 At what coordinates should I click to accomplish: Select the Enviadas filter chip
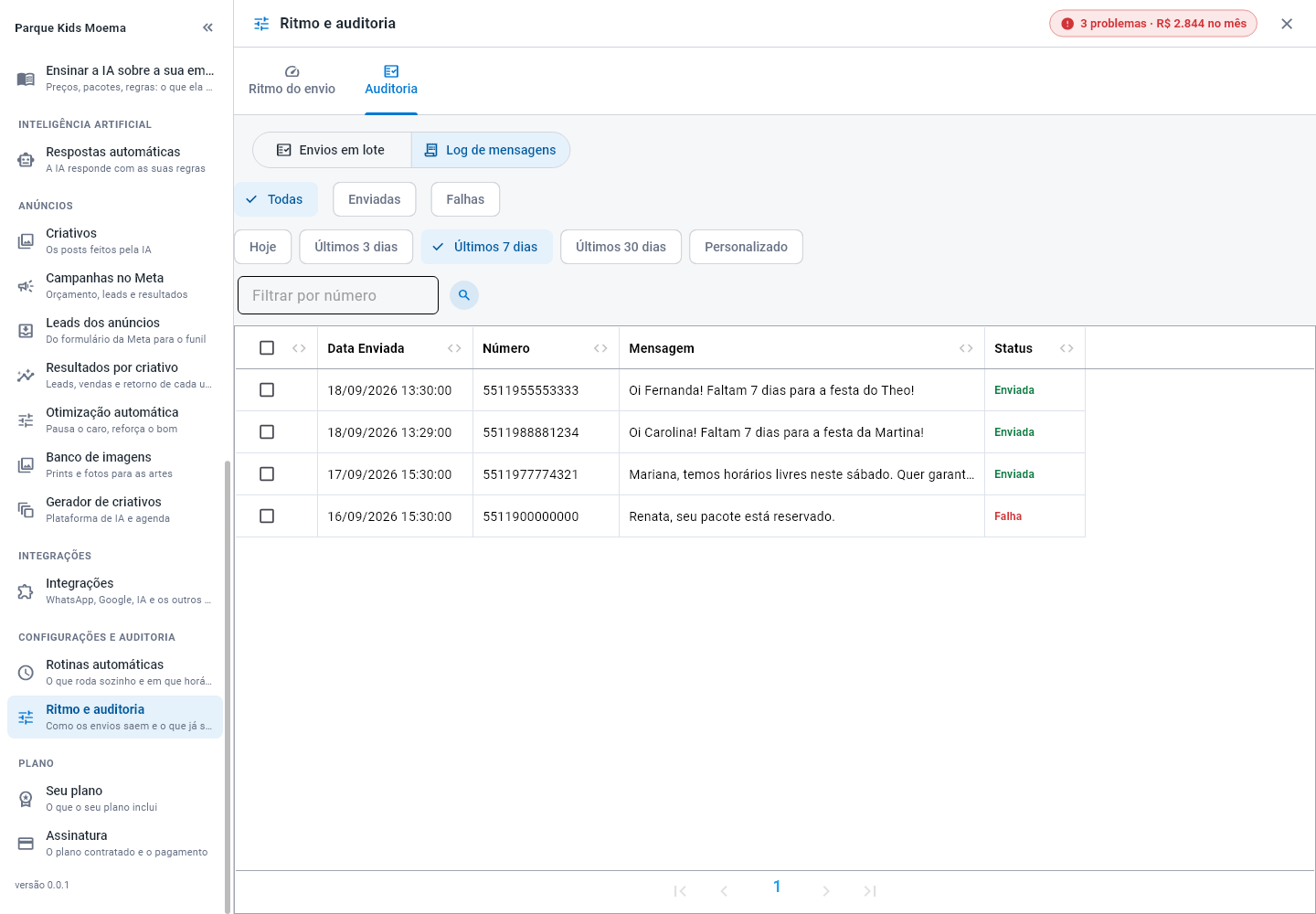375,199
